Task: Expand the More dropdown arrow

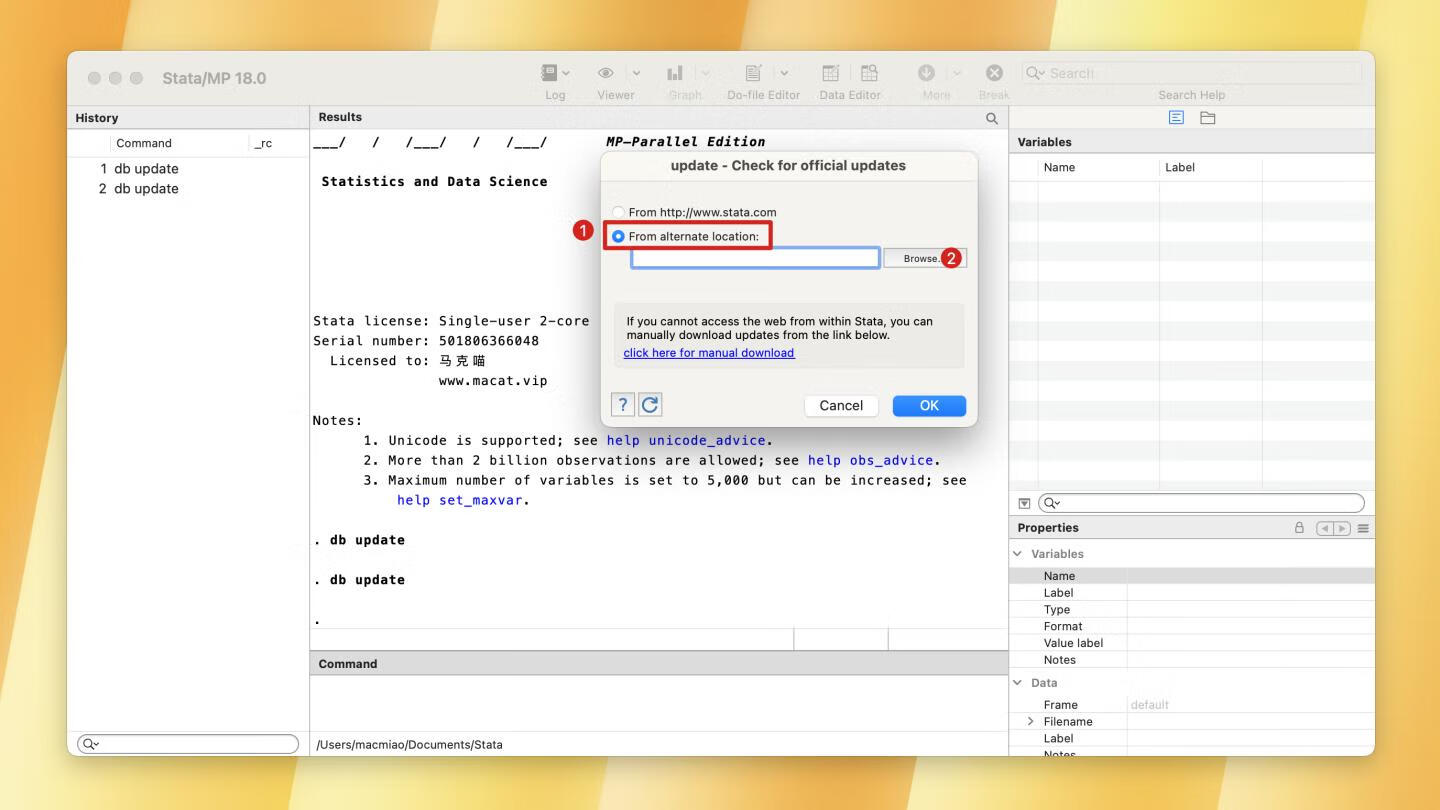Action: pyautogui.click(x=957, y=73)
